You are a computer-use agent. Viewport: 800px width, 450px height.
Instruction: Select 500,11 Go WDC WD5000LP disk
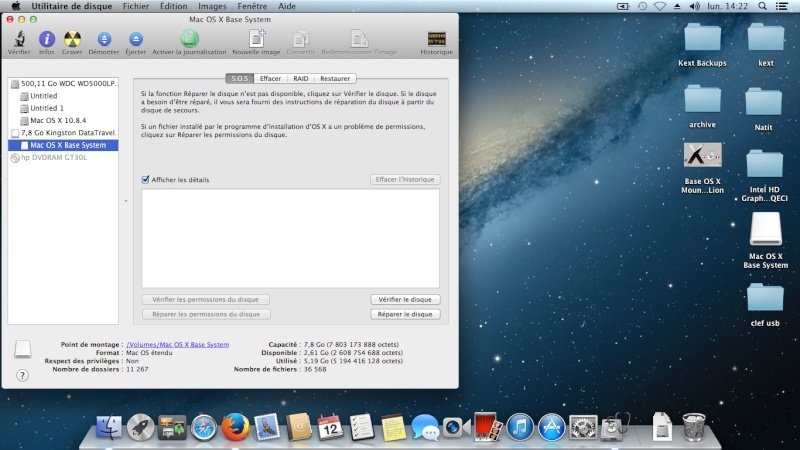[x=63, y=83]
